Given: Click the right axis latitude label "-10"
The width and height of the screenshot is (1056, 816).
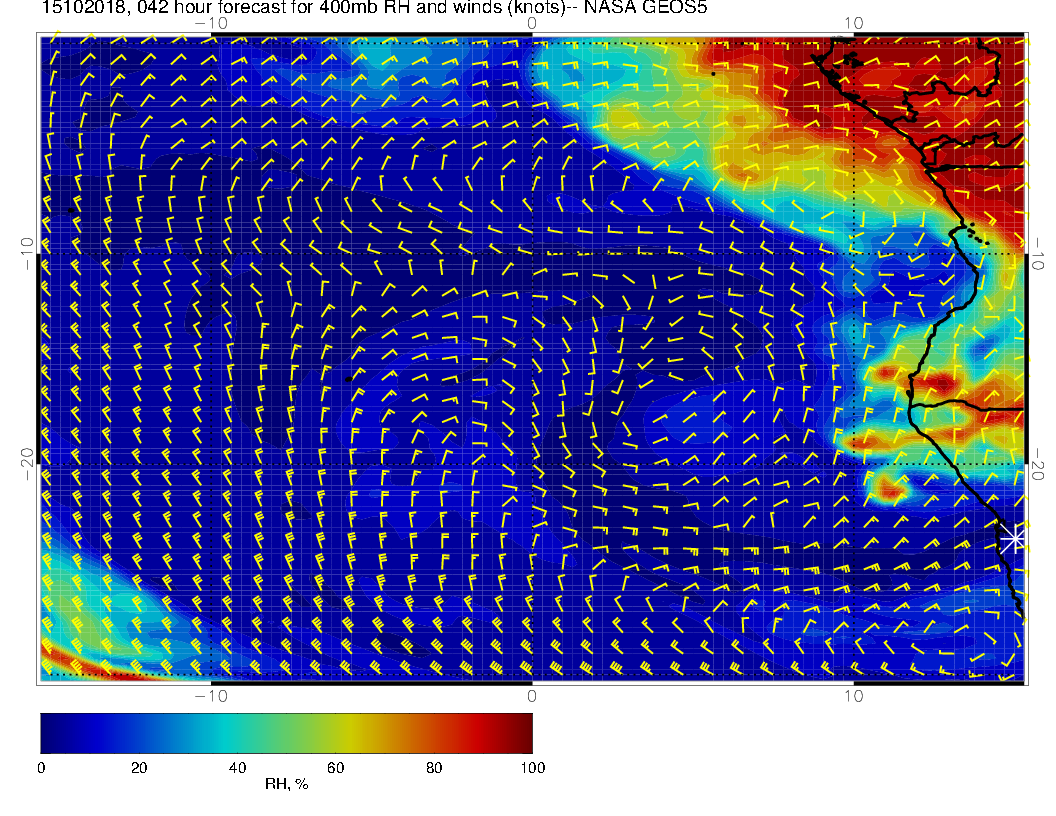Looking at the screenshot, I should pyautogui.click(x=1037, y=253).
